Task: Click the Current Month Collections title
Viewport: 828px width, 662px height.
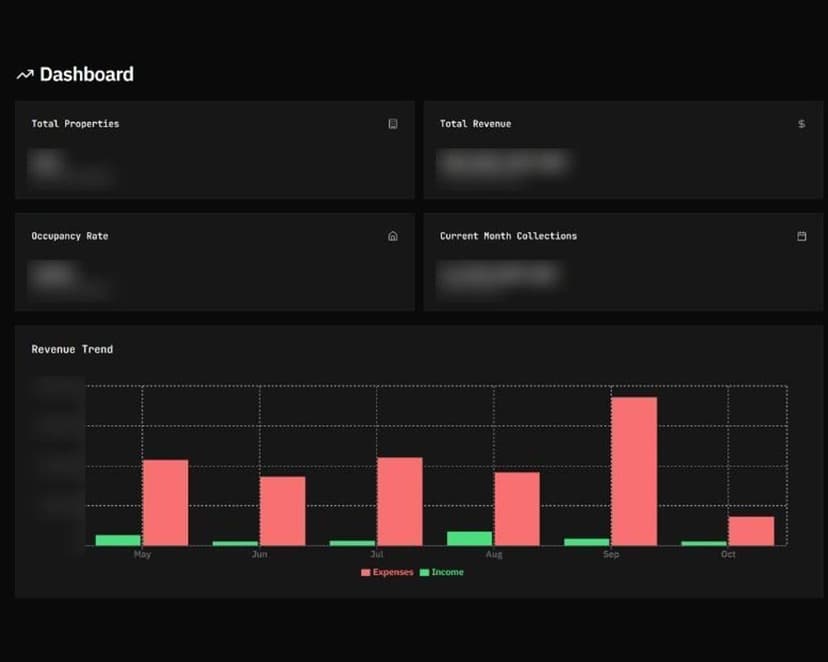Action: tap(508, 236)
